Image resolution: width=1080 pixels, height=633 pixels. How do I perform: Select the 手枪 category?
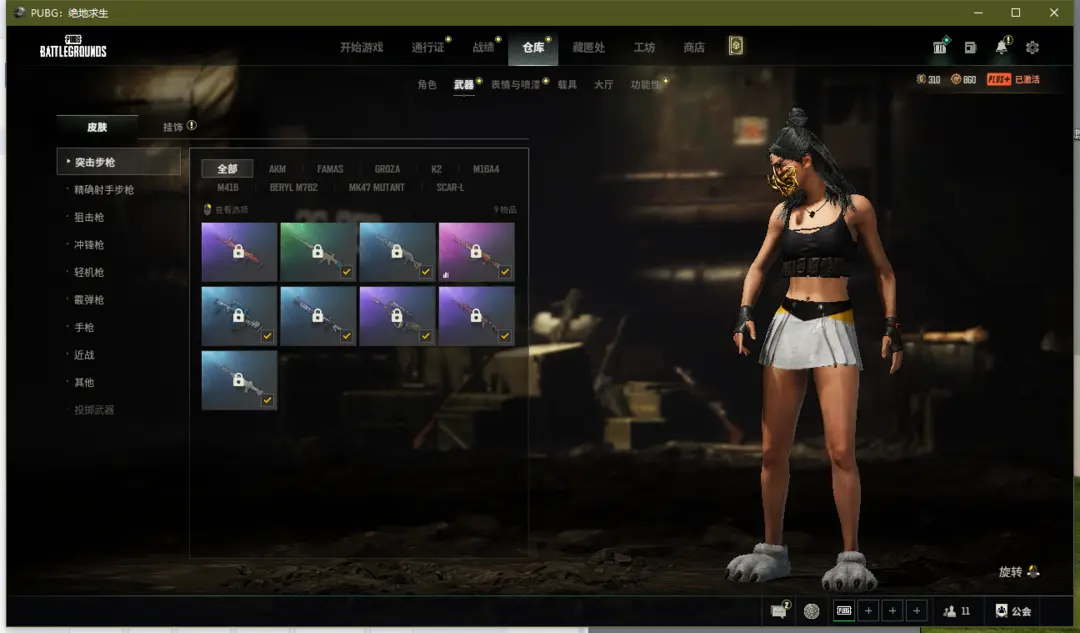(x=84, y=327)
